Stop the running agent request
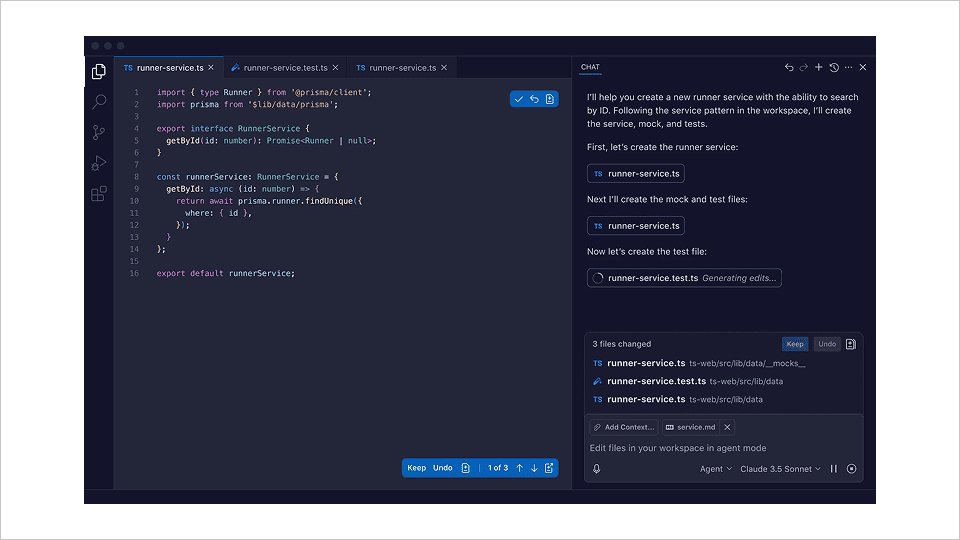This screenshot has width=960, height=540. (x=852, y=469)
